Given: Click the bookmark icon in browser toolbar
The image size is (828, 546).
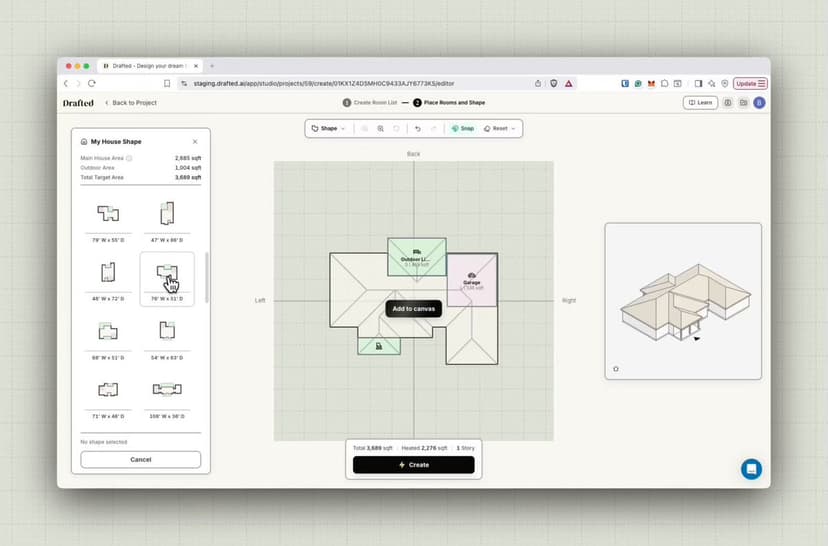Looking at the screenshot, I should point(167,83).
